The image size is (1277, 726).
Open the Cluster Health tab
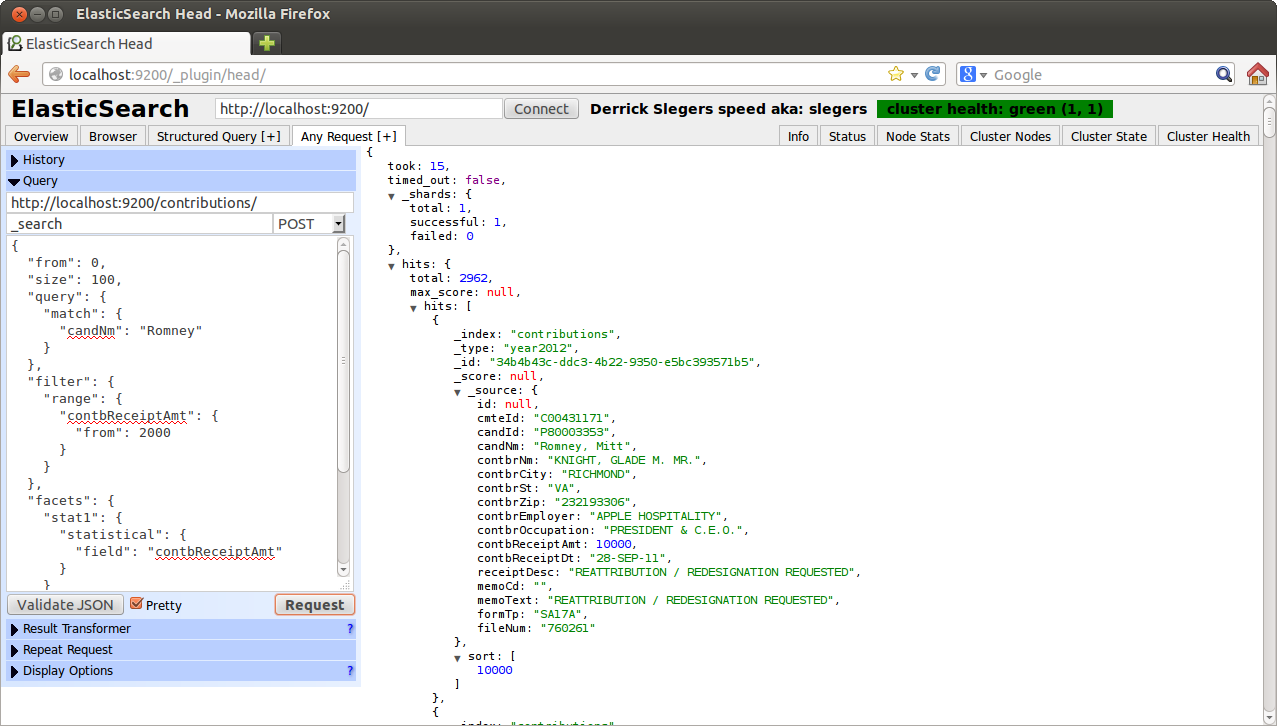[x=1207, y=136]
